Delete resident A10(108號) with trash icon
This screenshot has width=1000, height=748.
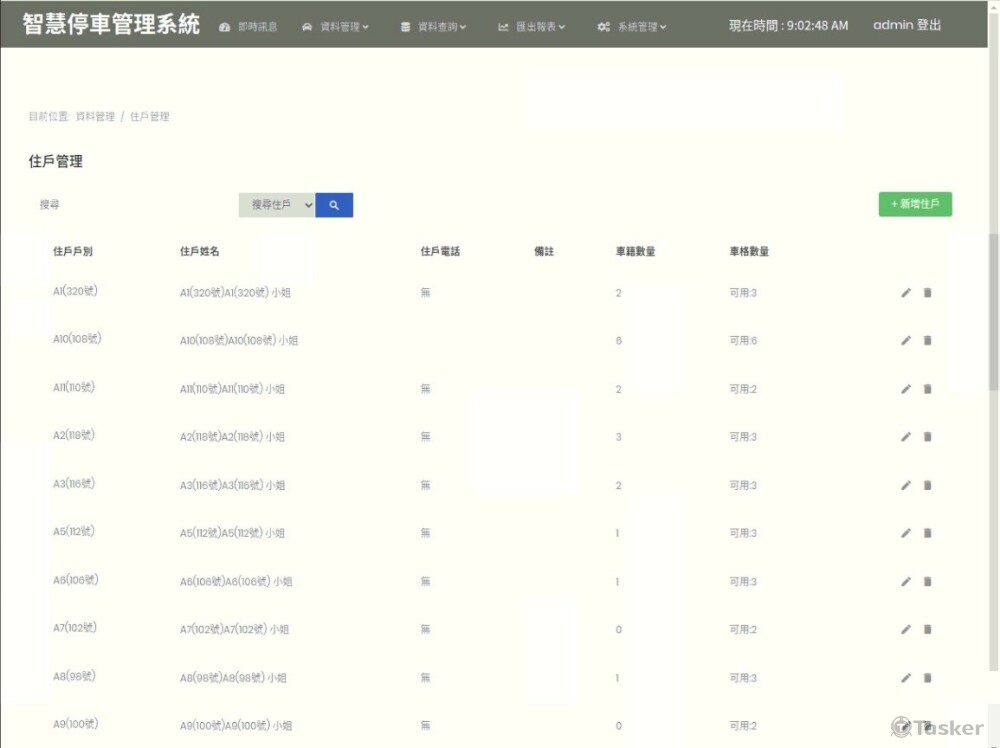pos(927,341)
